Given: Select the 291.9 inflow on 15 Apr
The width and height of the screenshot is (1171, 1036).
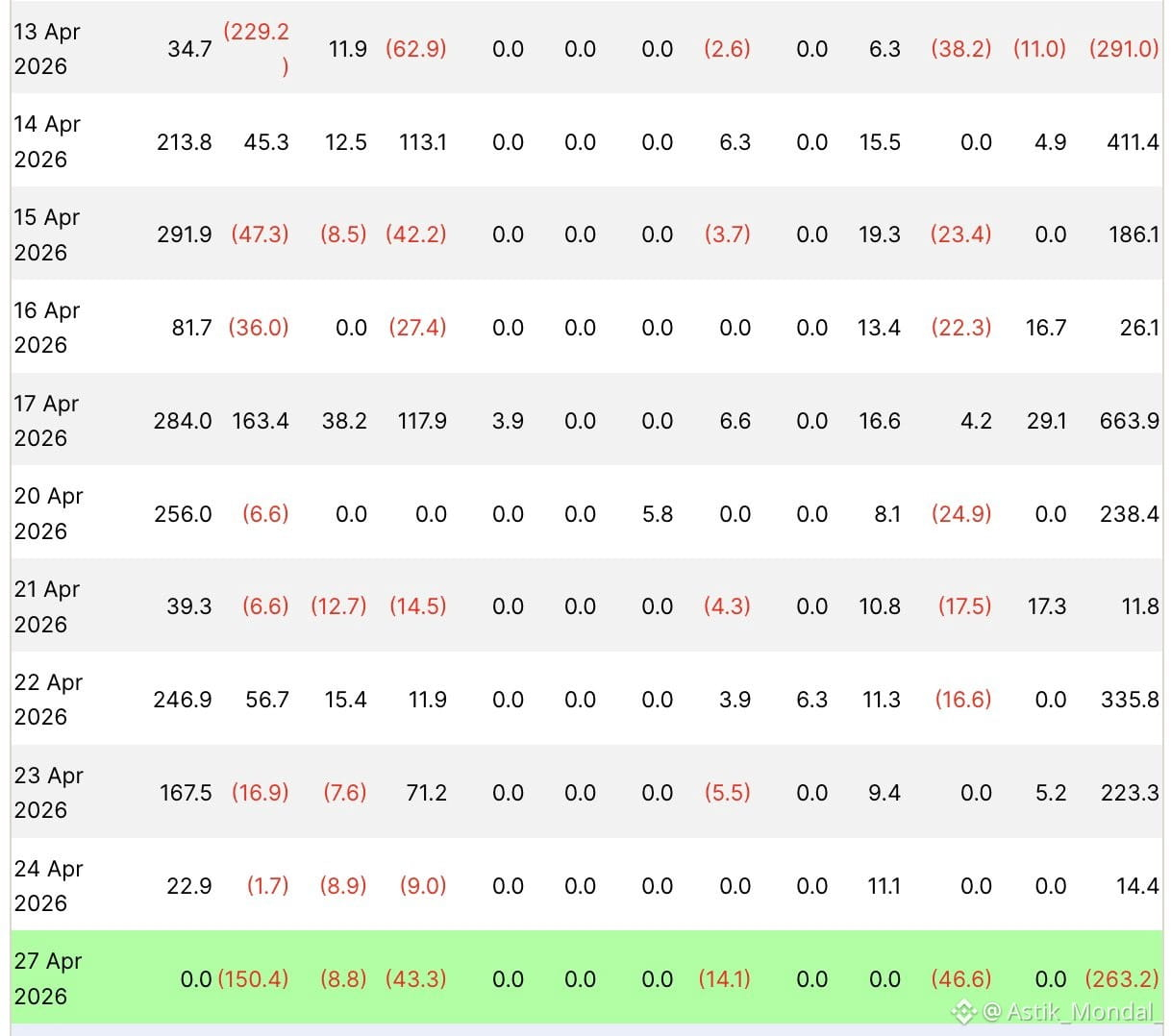Looking at the screenshot, I should tap(185, 234).
